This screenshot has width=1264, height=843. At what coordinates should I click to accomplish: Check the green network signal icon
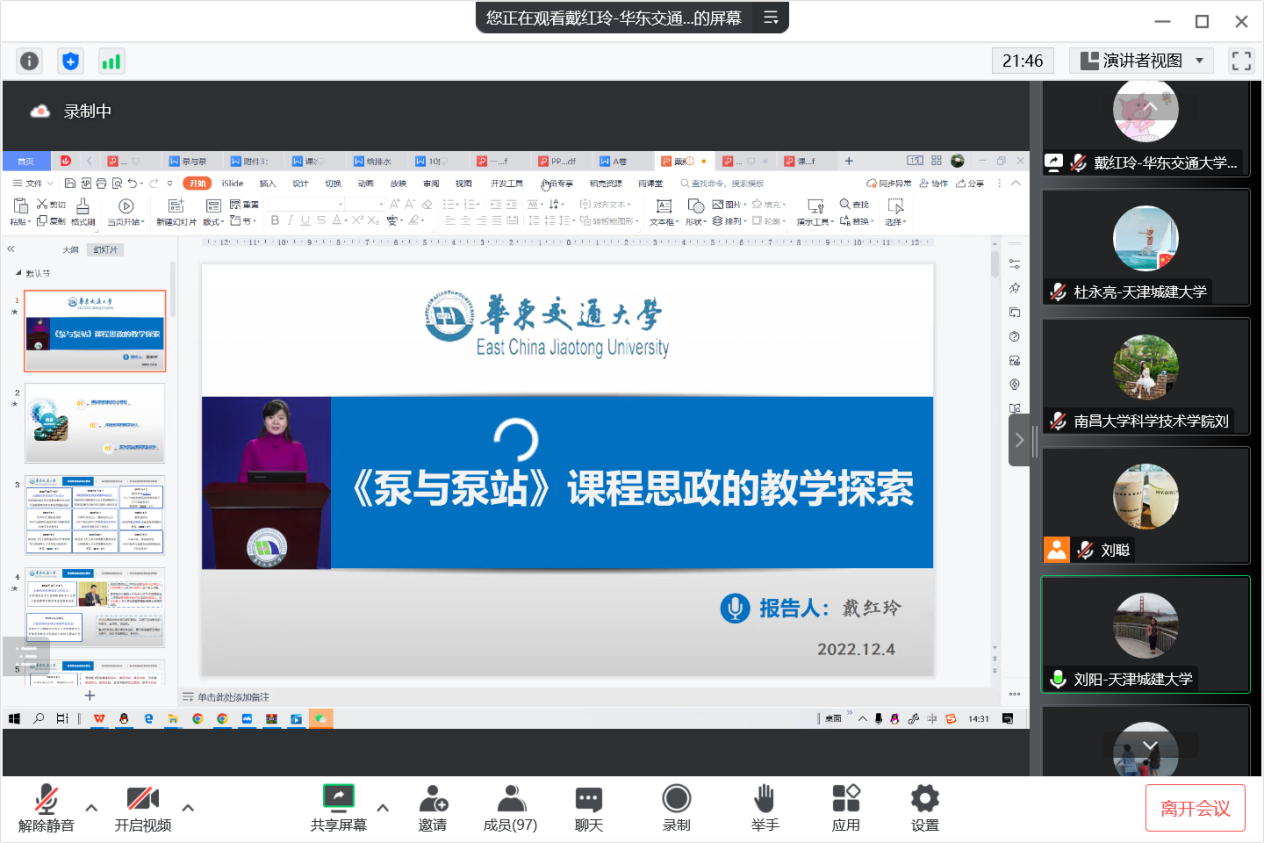click(x=111, y=61)
